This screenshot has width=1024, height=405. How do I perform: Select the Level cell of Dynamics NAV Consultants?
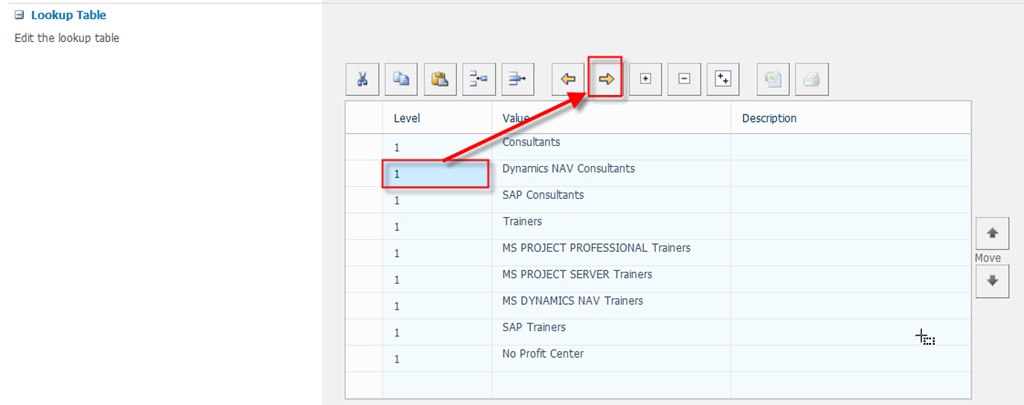click(436, 174)
